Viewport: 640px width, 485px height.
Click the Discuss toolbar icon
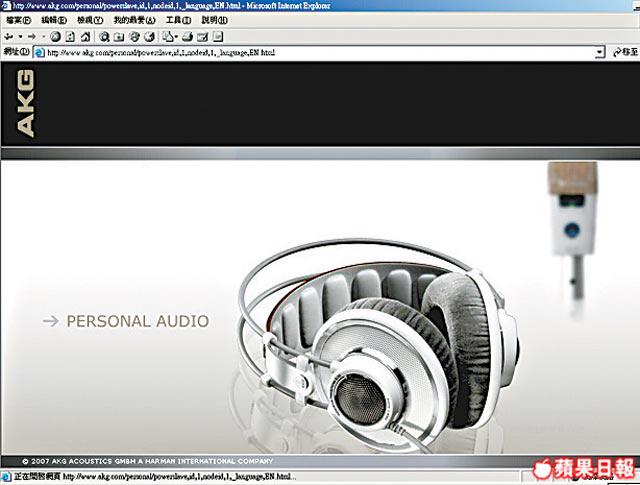[218, 37]
